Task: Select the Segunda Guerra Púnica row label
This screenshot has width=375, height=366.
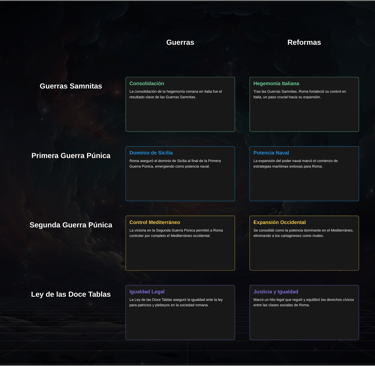Action: [71, 225]
